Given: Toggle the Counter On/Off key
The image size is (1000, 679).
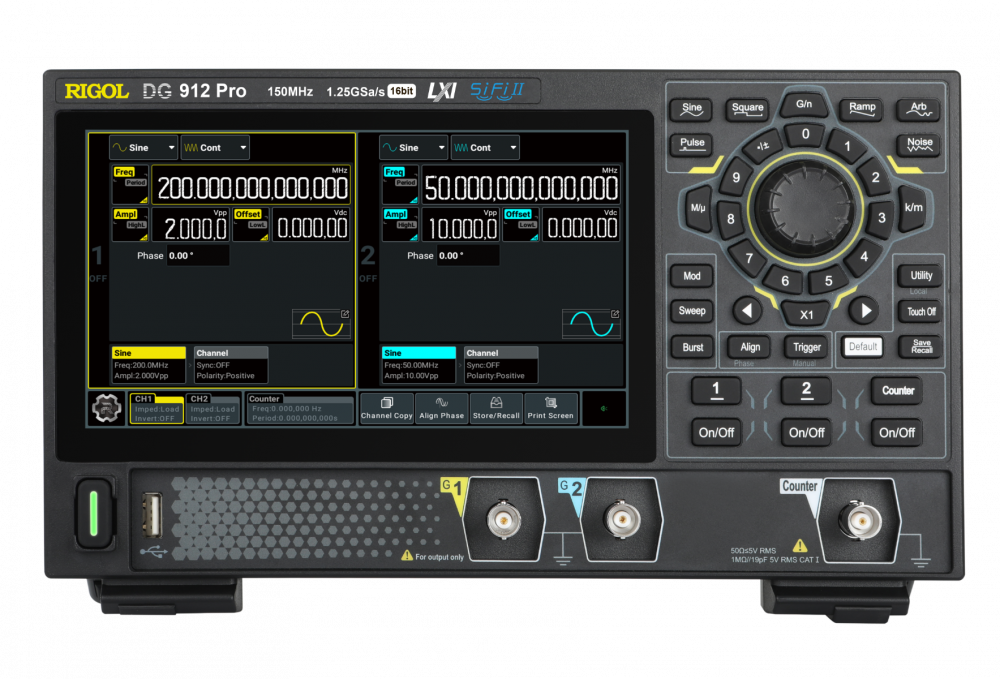Looking at the screenshot, I should 897,433.
